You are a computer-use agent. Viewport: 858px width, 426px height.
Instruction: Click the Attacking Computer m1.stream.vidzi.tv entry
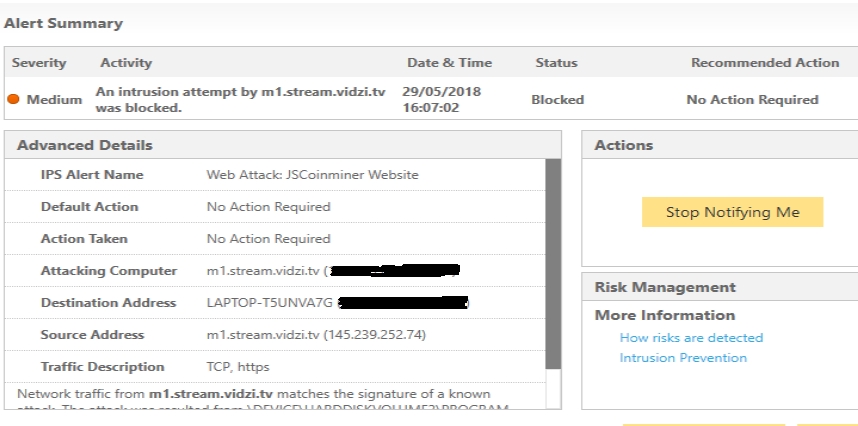tap(263, 271)
